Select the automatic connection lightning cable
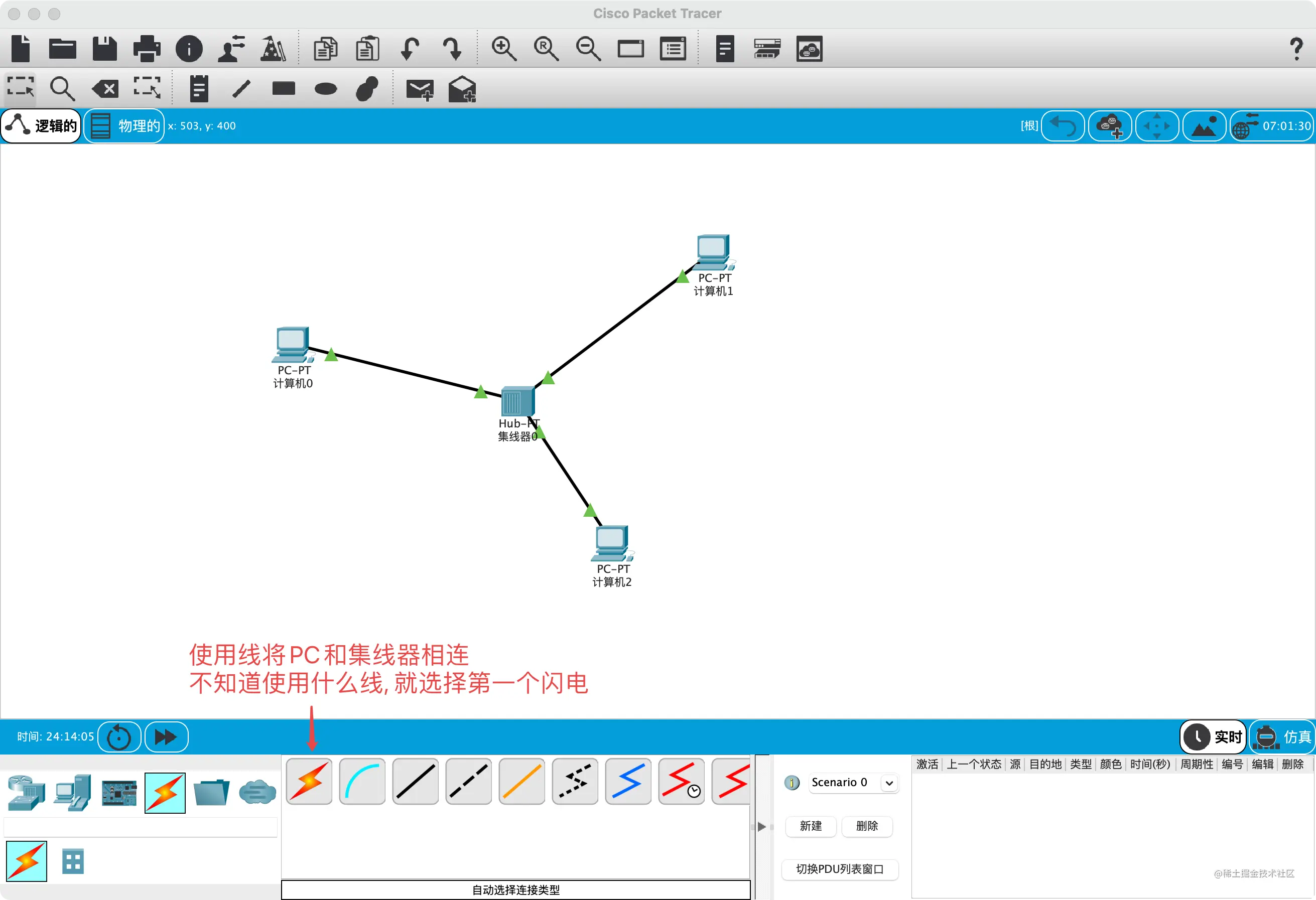The height and width of the screenshot is (900, 1316). pyautogui.click(x=309, y=782)
